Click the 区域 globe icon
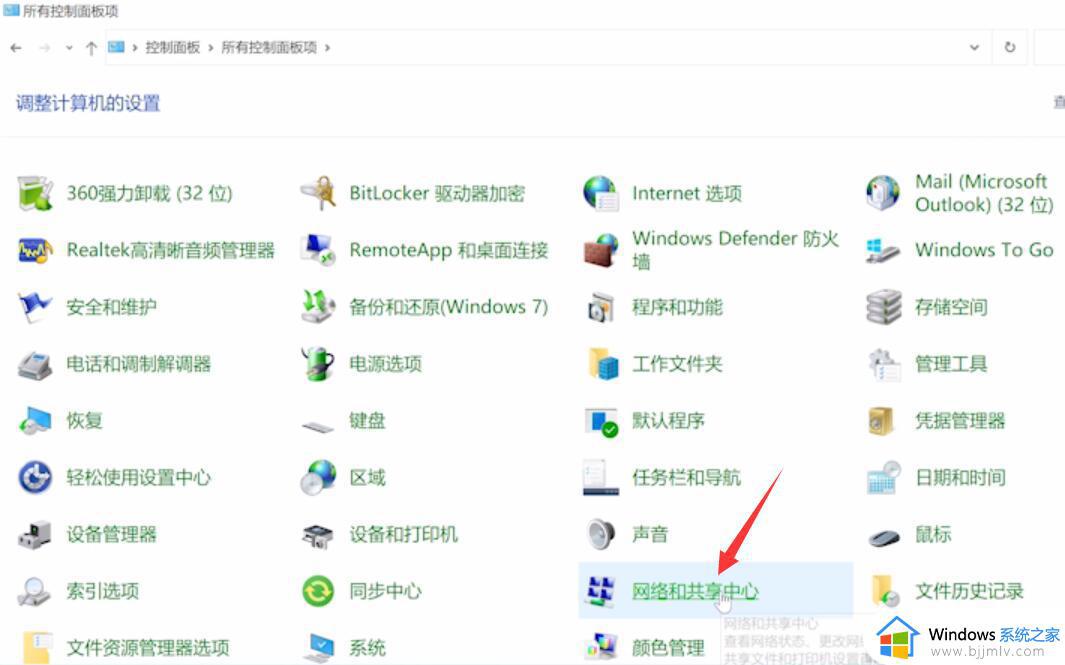 [x=319, y=478]
